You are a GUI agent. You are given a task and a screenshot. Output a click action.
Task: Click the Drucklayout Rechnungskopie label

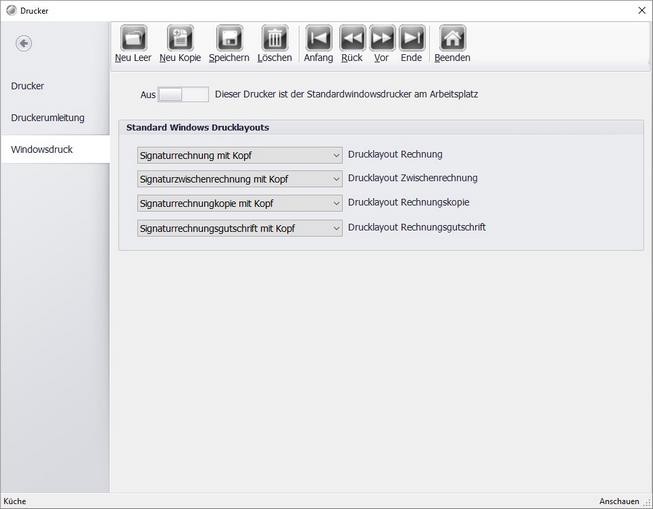(409, 202)
